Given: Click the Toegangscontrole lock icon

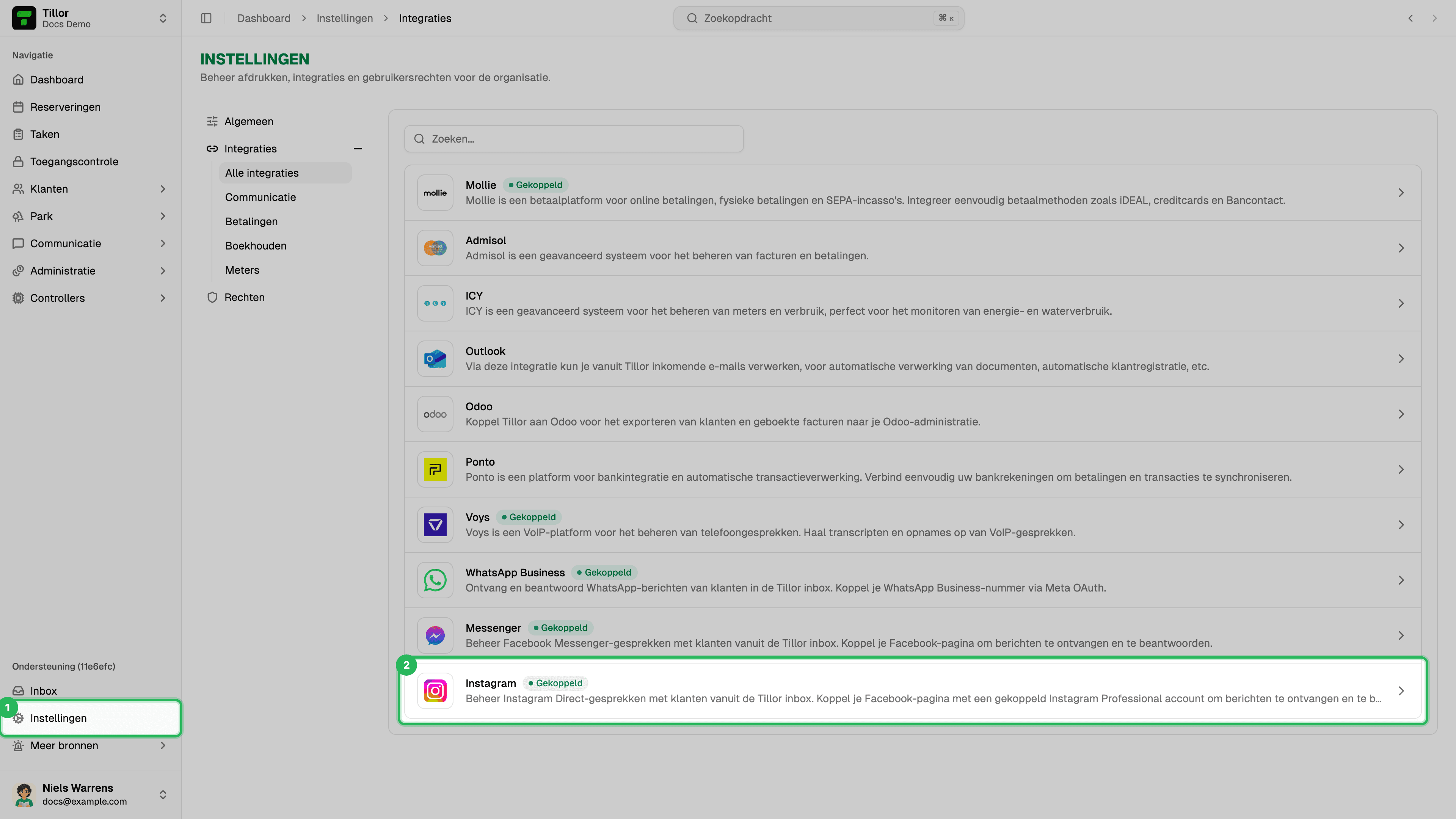Looking at the screenshot, I should [18, 162].
